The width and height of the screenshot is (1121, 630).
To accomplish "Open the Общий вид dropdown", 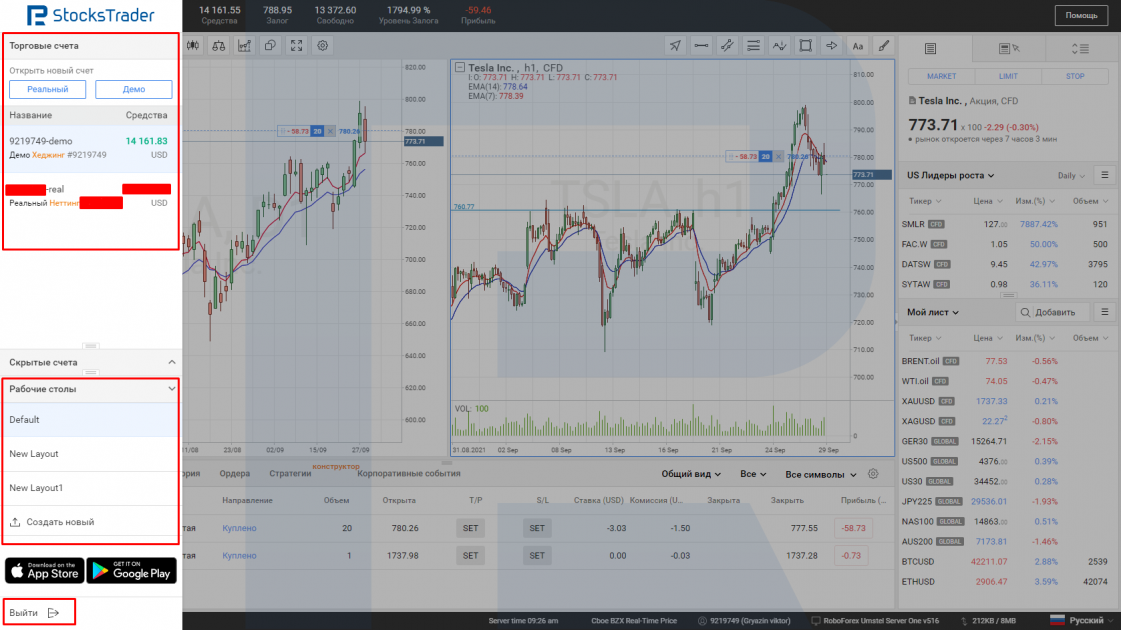I will click(691, 474).
